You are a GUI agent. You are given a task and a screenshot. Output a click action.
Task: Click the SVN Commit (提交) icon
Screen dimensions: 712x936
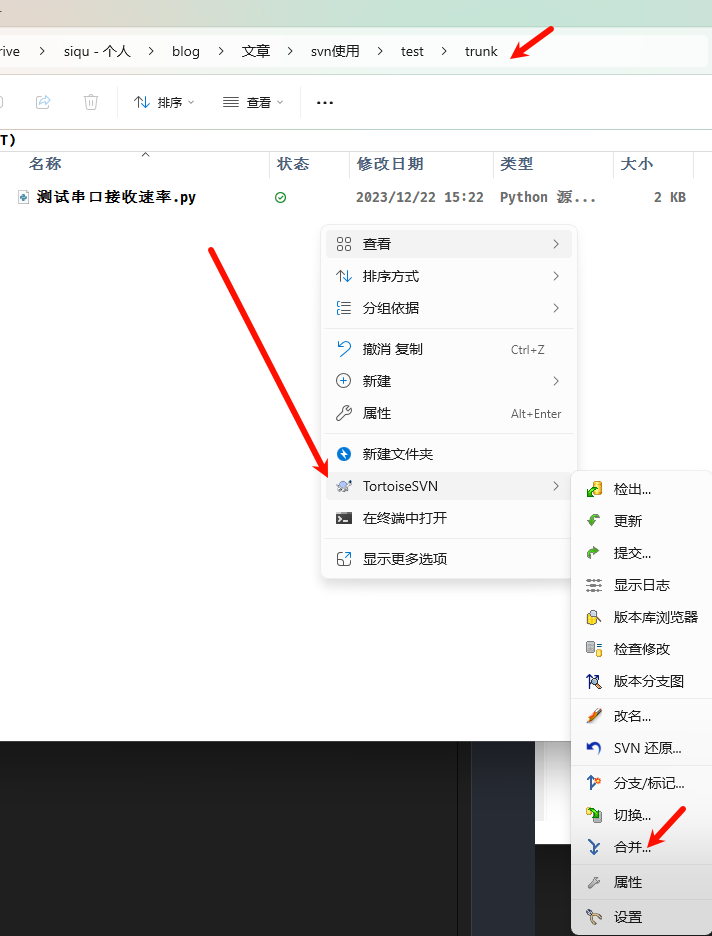coord(594,553)
